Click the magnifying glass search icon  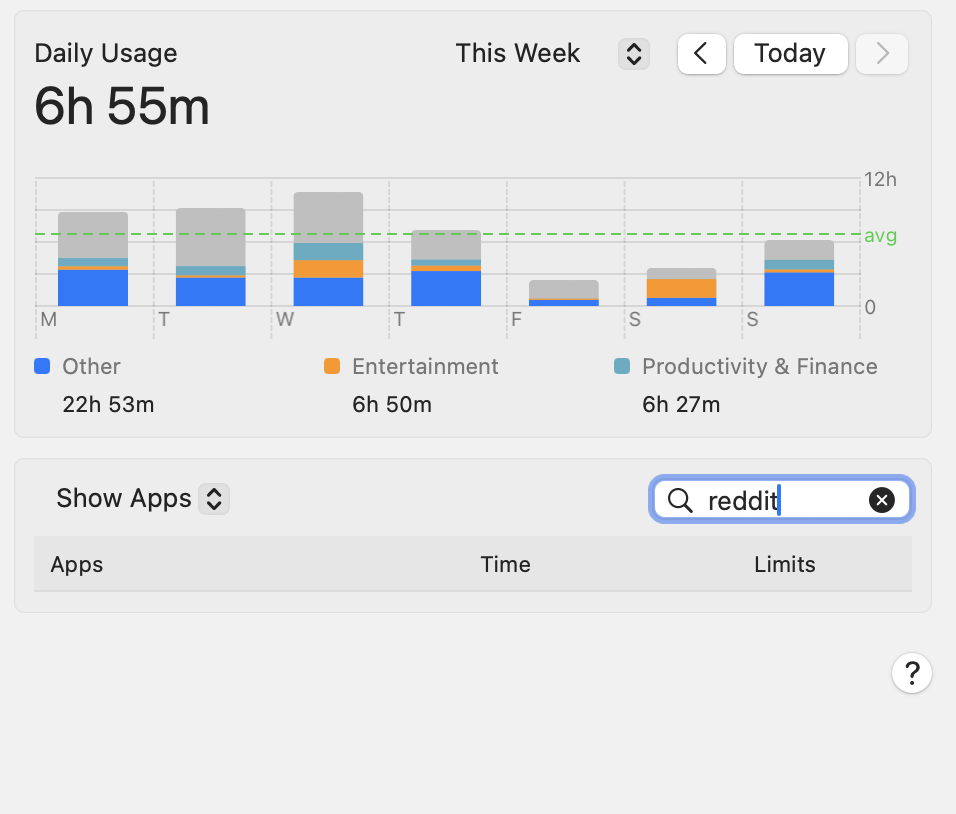click(680, 500)
